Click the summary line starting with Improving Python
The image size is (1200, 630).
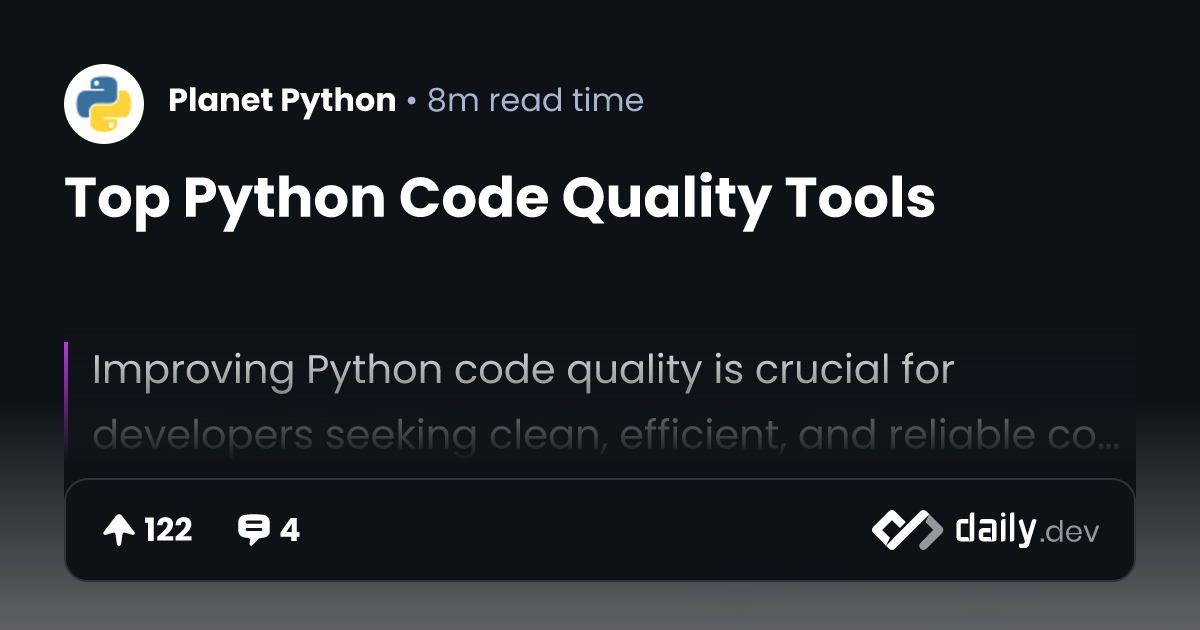click(522, 370)
